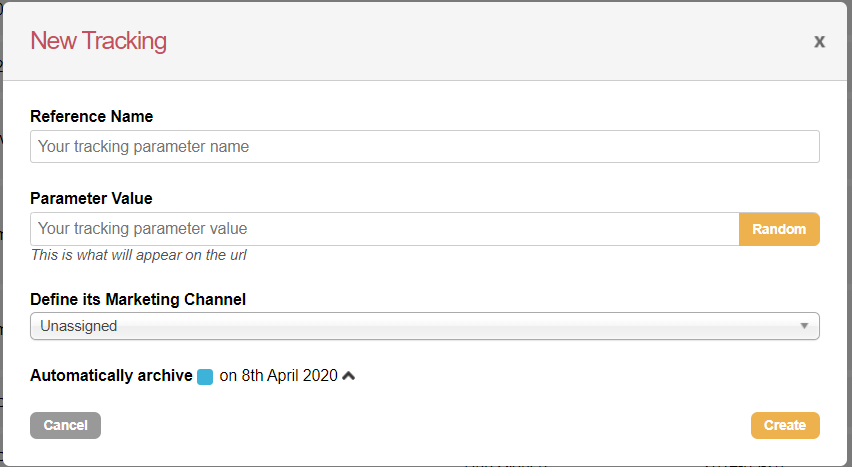Focus the Parameter Value text box
852x467 pixels.
click(x=384, y=229)
